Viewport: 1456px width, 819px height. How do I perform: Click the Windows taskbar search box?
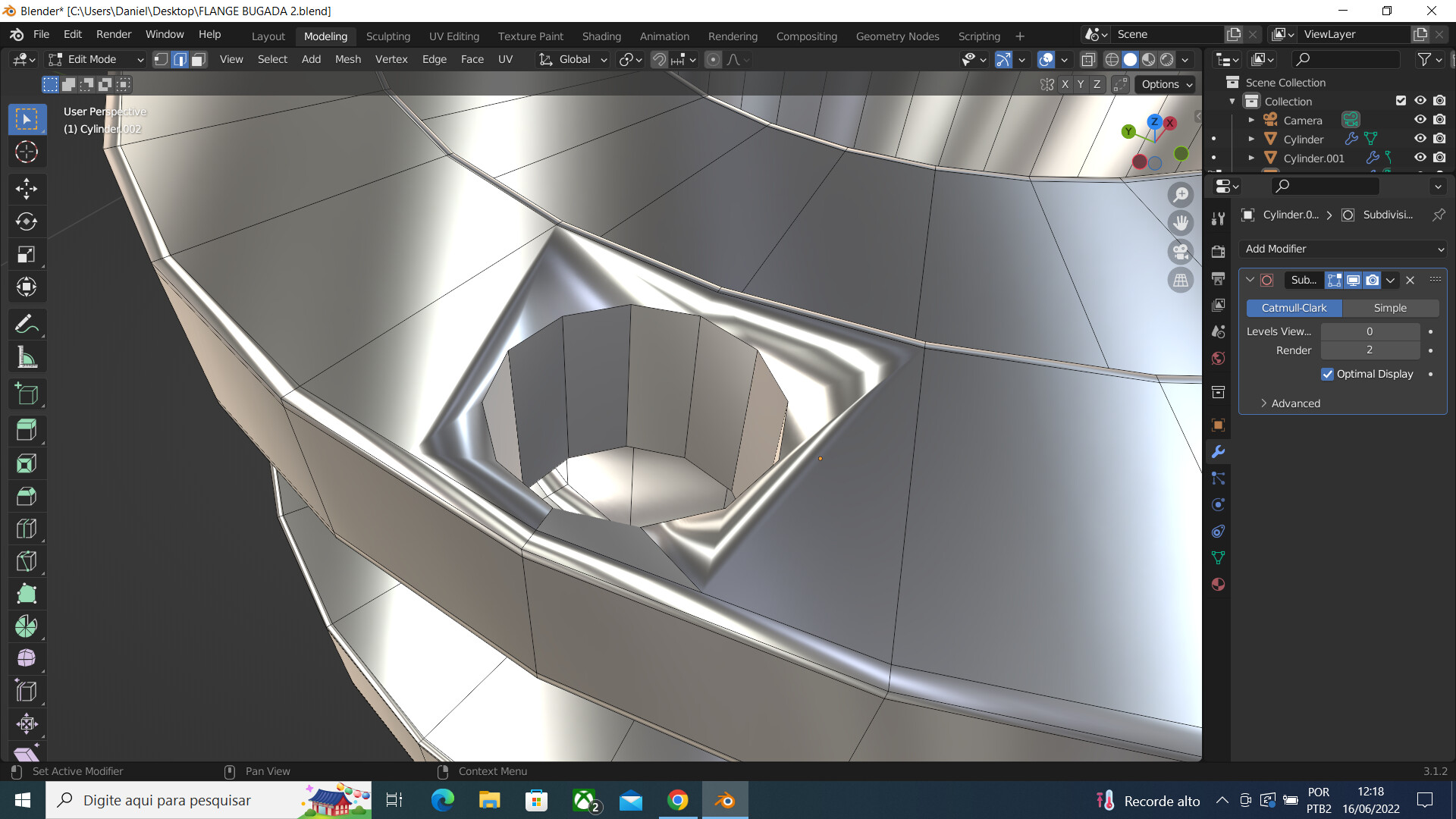[209, 800]
